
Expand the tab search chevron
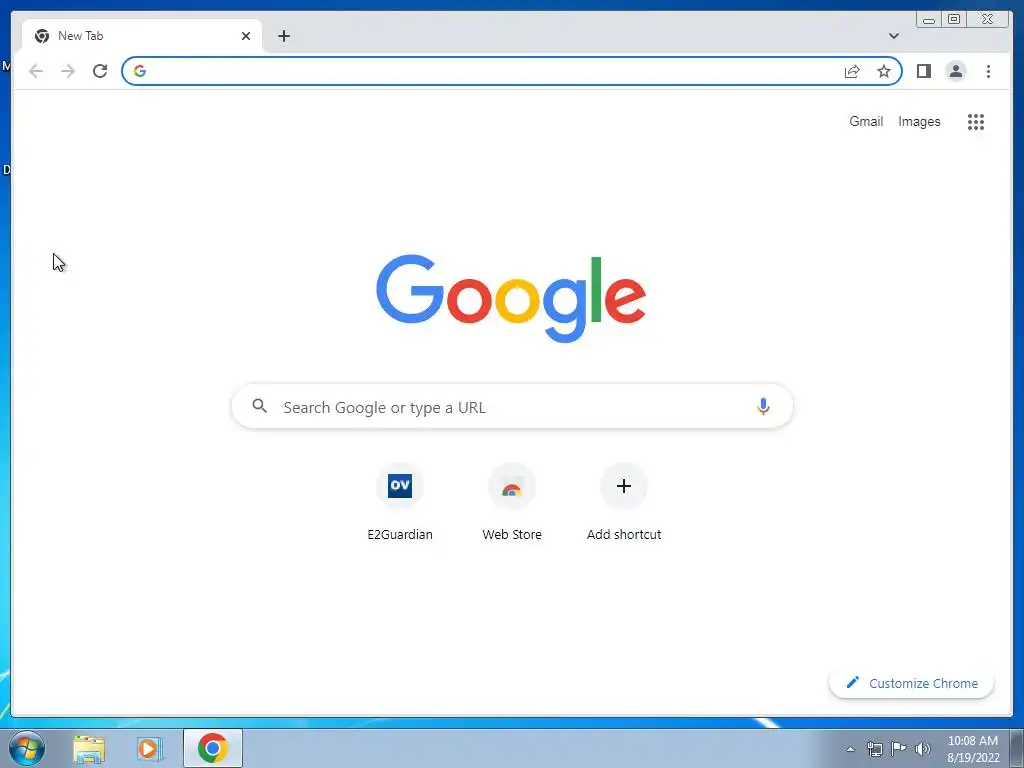[x=893, y=36]
